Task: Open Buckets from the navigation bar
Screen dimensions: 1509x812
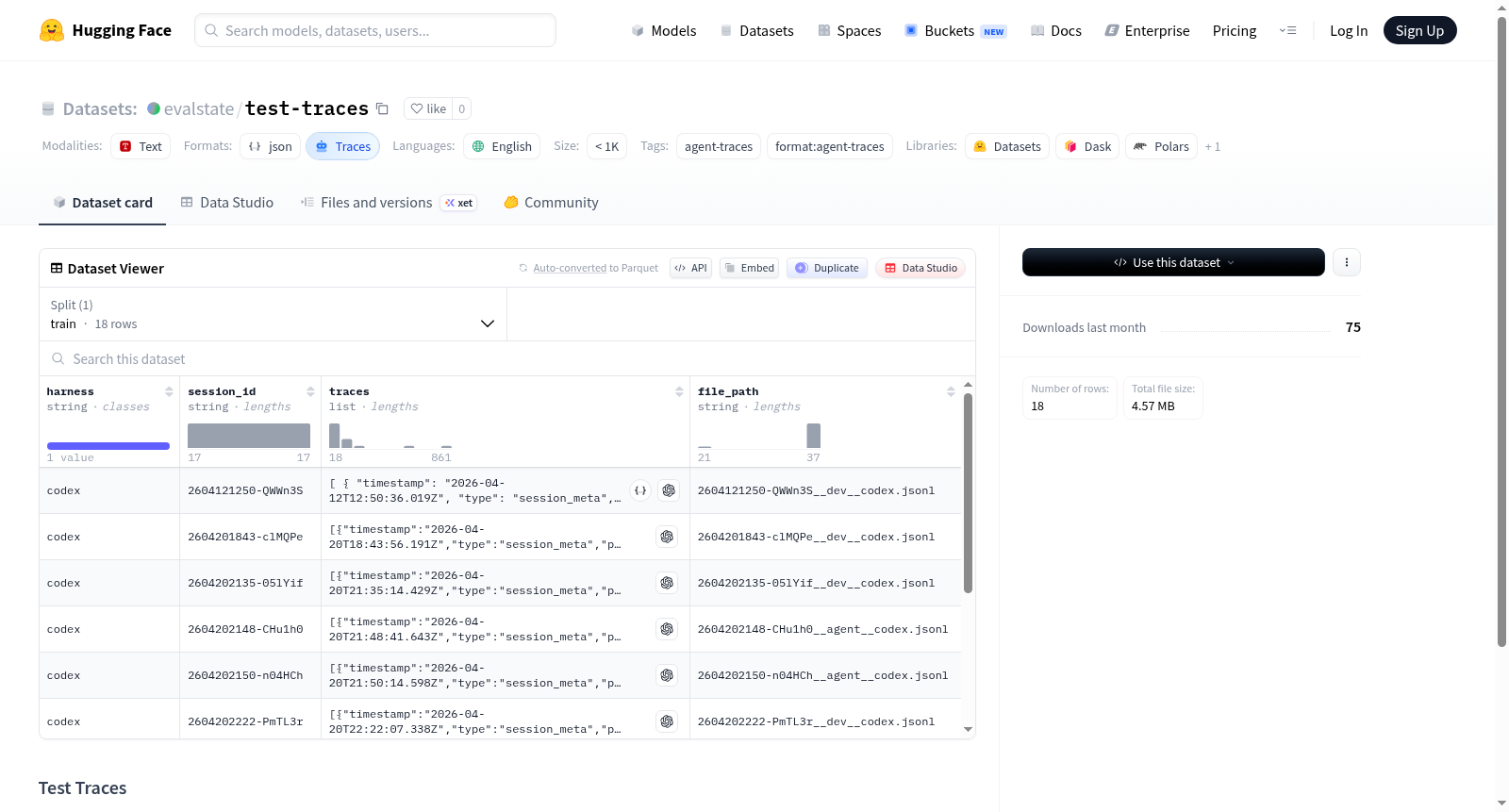Action: [955, 30]
